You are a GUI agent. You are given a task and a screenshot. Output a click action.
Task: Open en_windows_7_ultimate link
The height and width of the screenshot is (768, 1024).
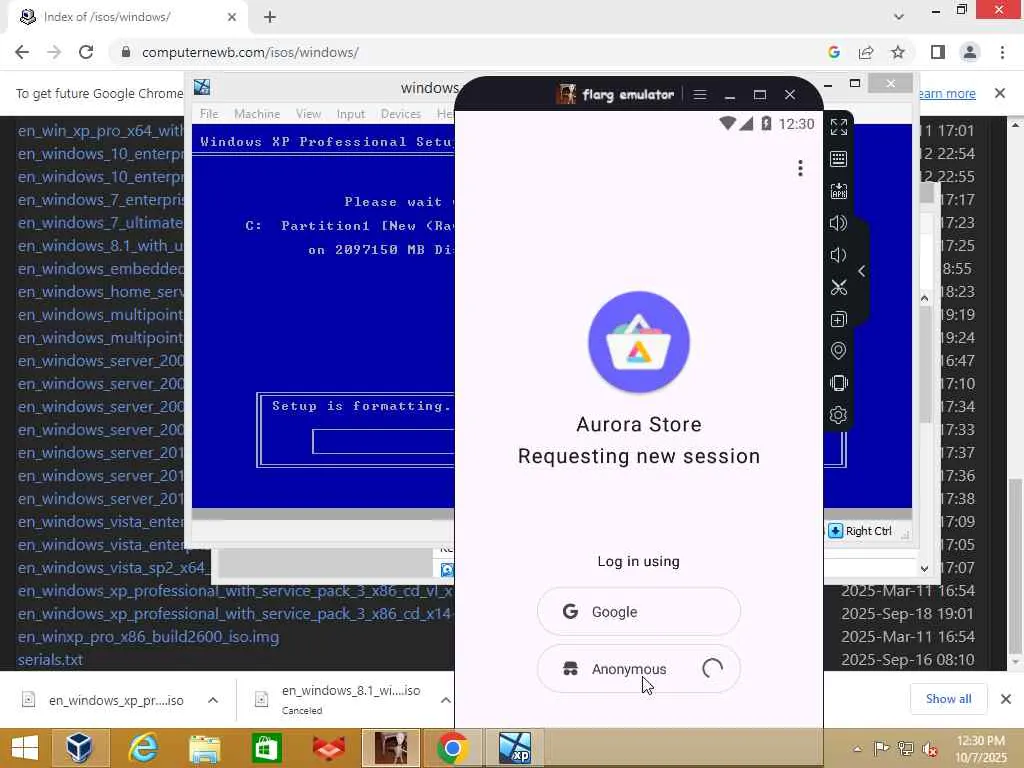click(x=101, y=223)
